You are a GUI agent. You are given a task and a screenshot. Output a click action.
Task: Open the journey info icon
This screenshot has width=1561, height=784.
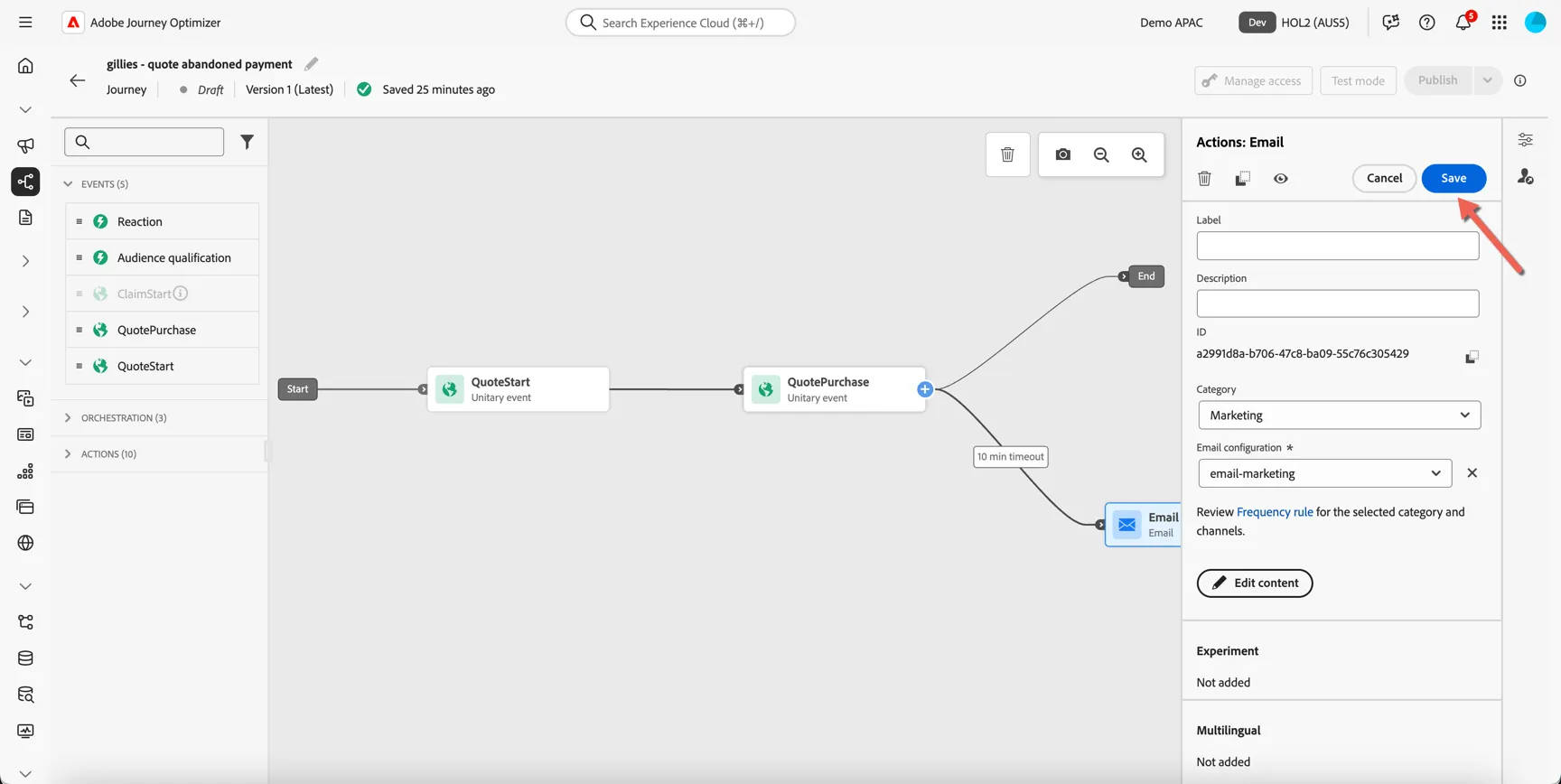click(1520, 80)
